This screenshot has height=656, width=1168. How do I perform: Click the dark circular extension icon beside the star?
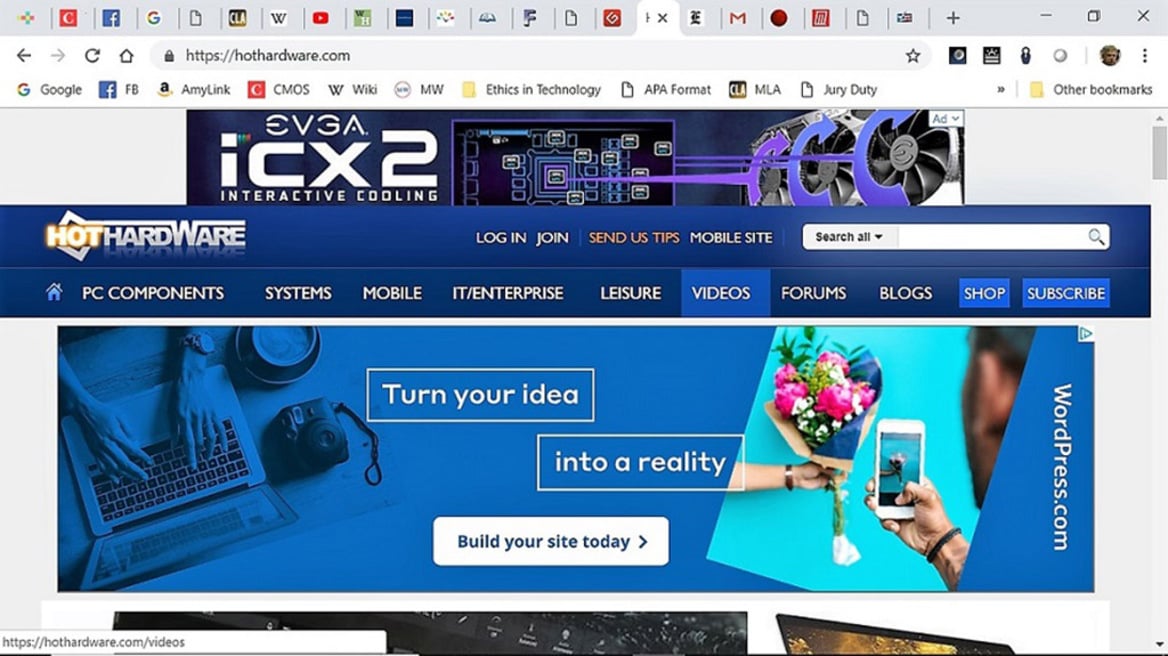pyautogui.click(x=957, y=55)
